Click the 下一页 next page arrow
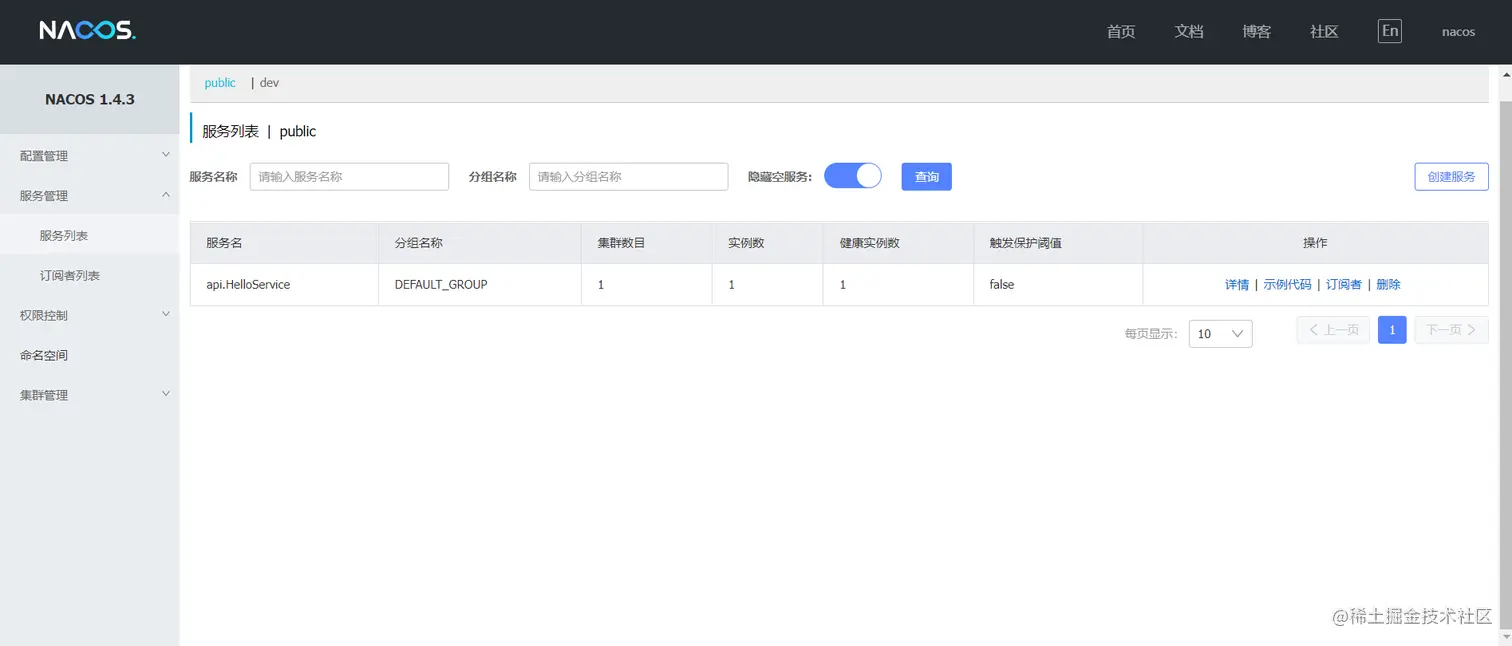 [1451, 330]
